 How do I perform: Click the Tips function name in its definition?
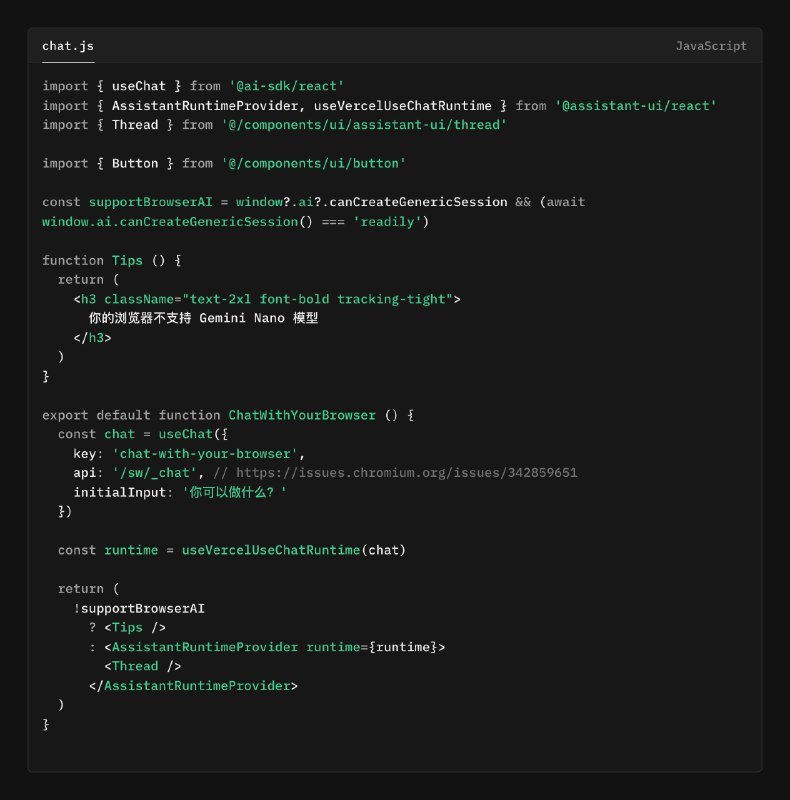pos(127,260)
